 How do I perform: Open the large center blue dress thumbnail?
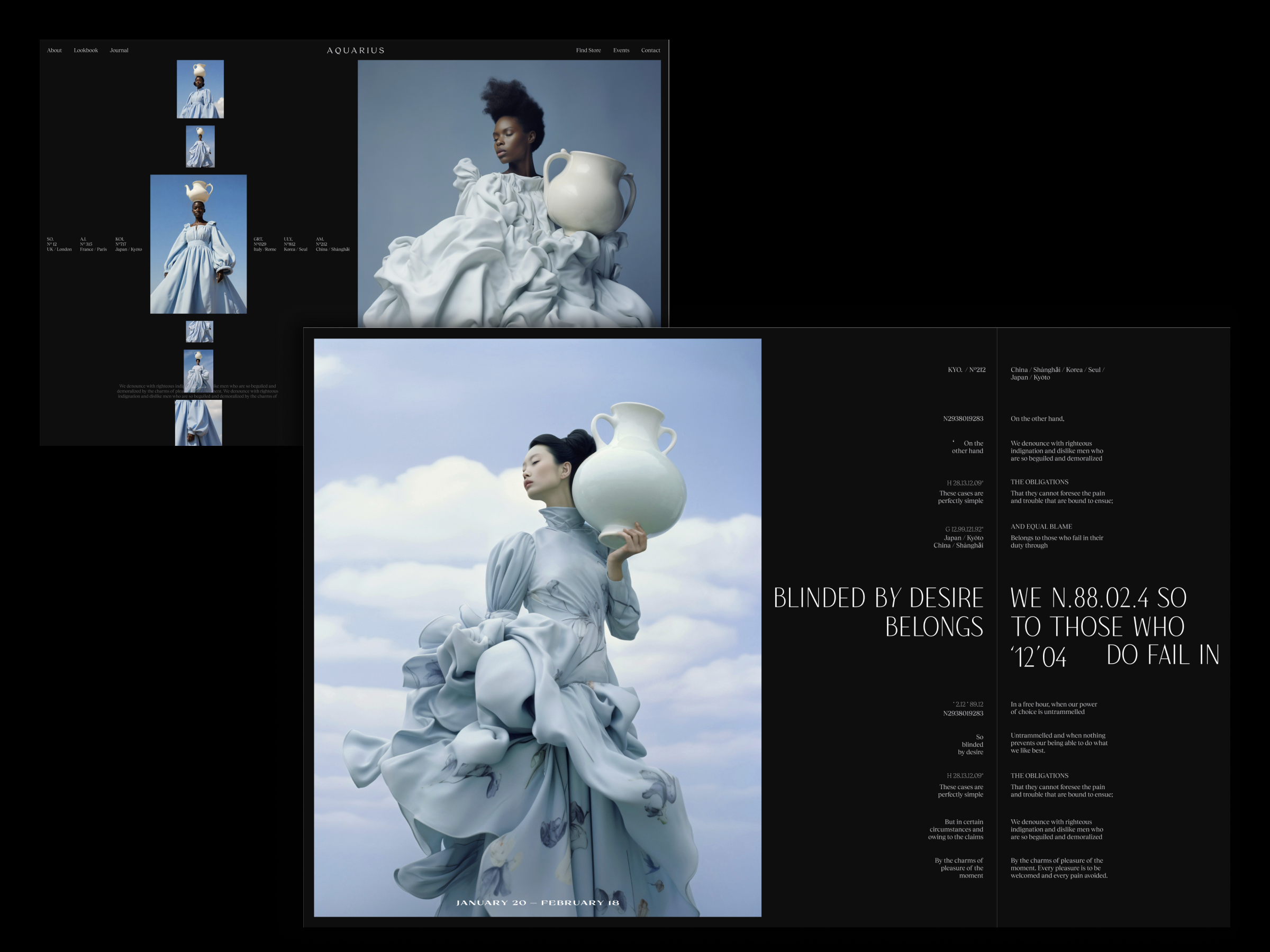pos(198,244)
